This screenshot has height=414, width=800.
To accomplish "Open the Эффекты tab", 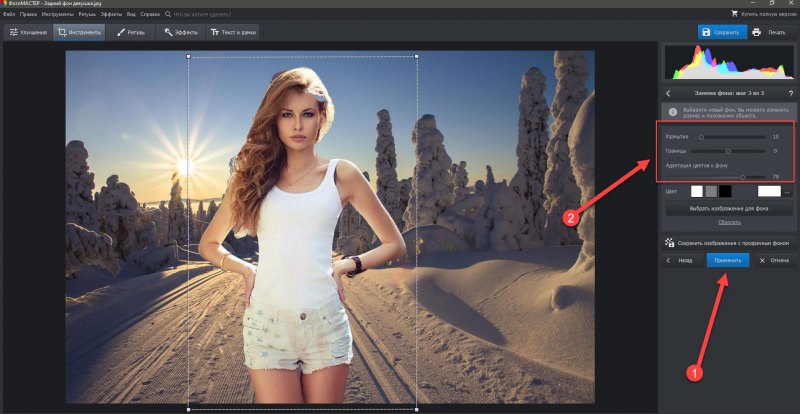I will pos(181,33).
